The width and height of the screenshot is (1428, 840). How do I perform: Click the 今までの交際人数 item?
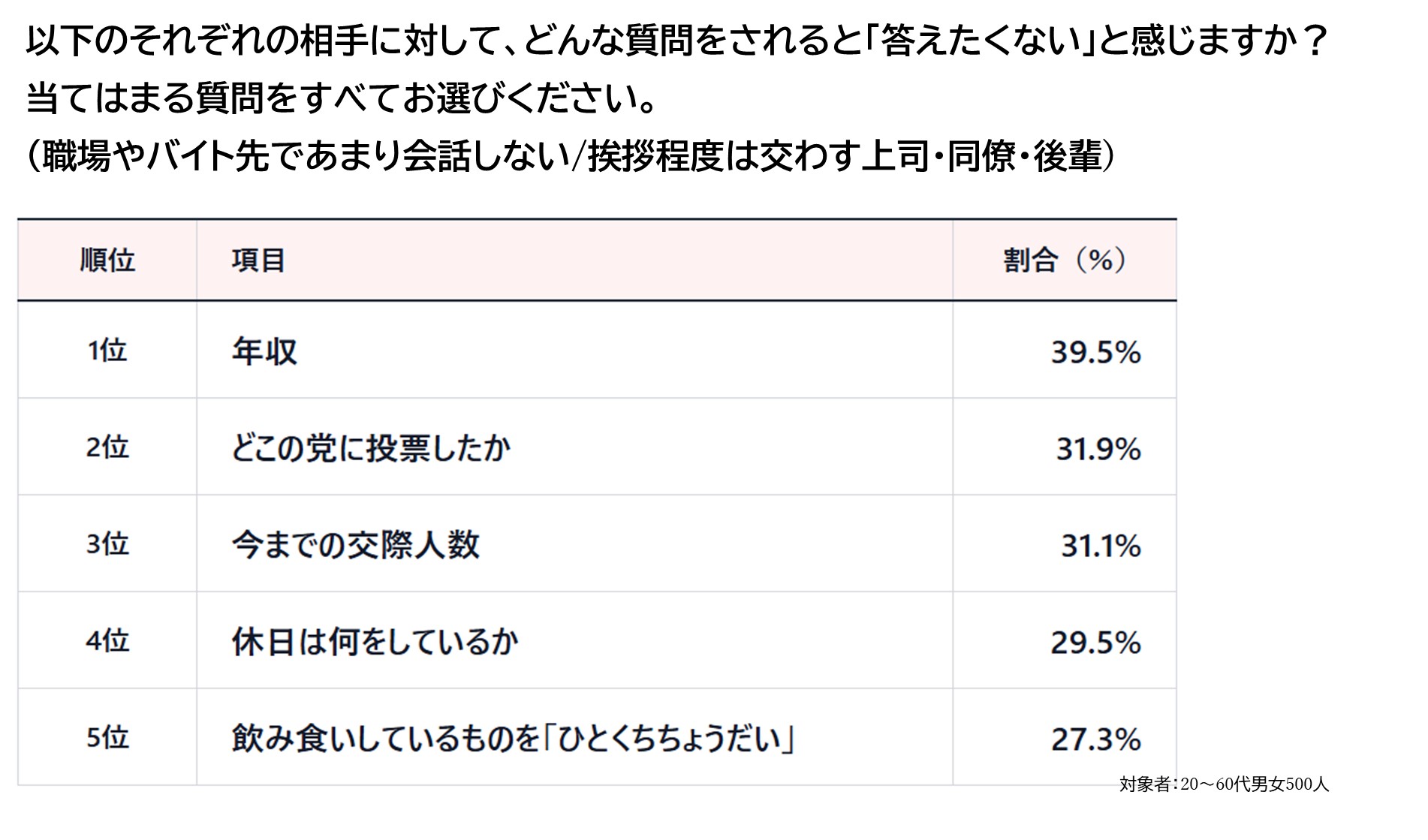pos(355,545)
